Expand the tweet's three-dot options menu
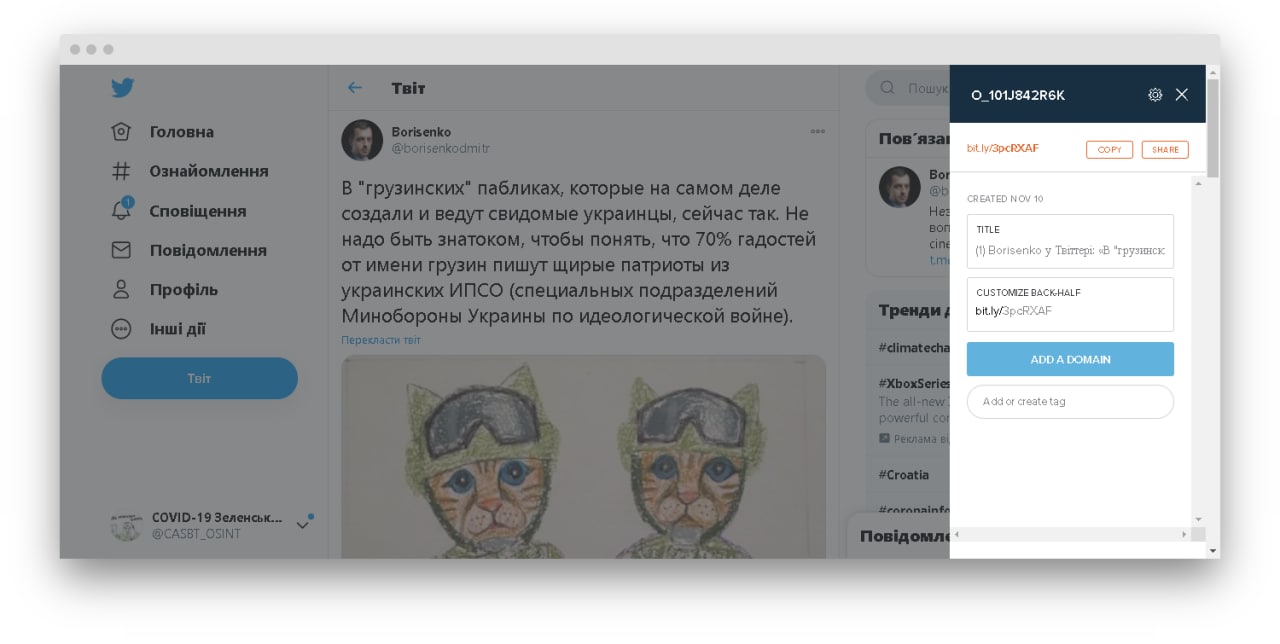This screenshot has height=644, width=1280. (818, 131)
